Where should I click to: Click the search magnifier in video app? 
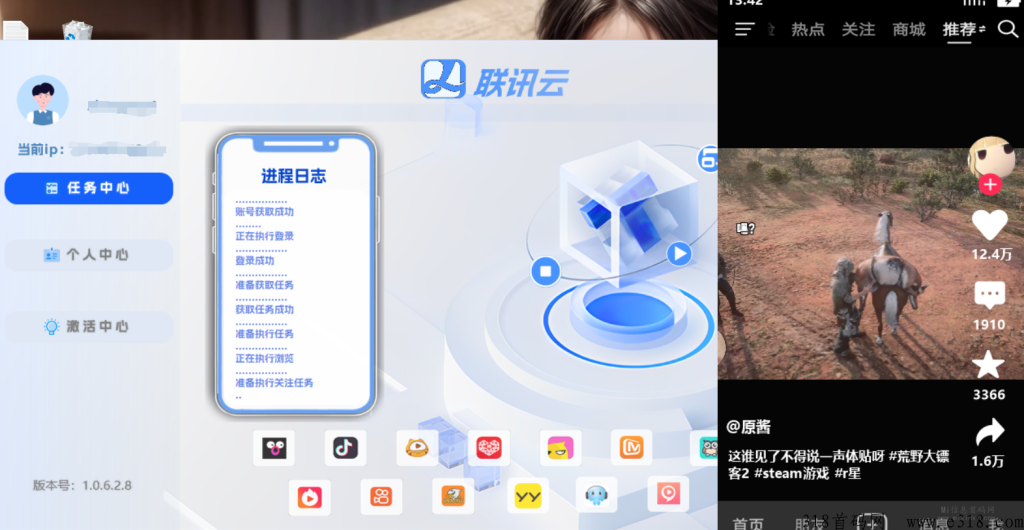point(1007,29)
